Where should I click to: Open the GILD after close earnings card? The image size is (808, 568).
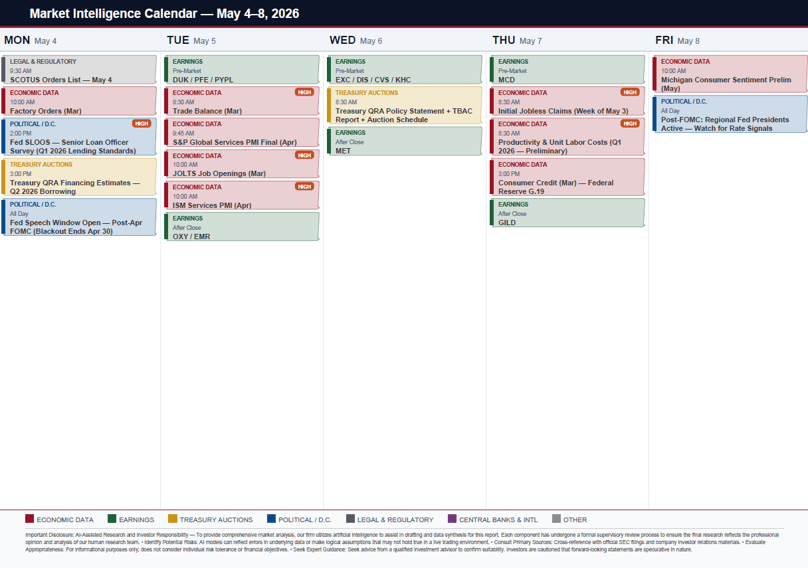click(x=567, y=212)
